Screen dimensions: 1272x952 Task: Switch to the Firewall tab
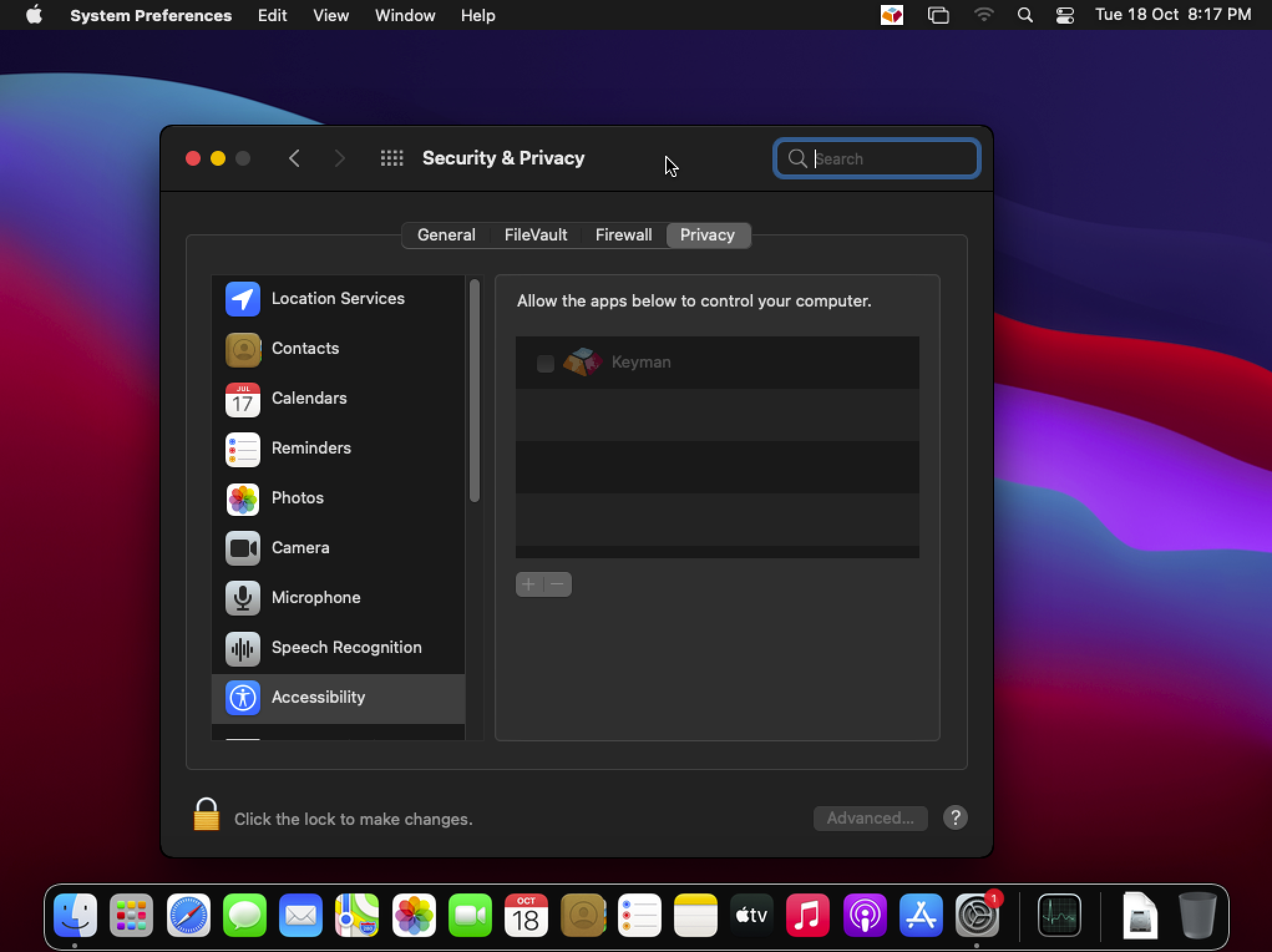[624, 235]
